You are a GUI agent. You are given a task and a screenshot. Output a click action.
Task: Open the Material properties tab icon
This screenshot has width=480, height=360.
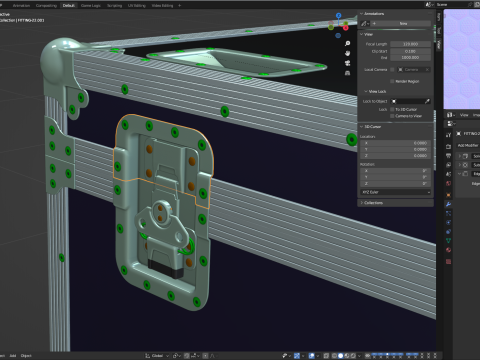(448, 250)
